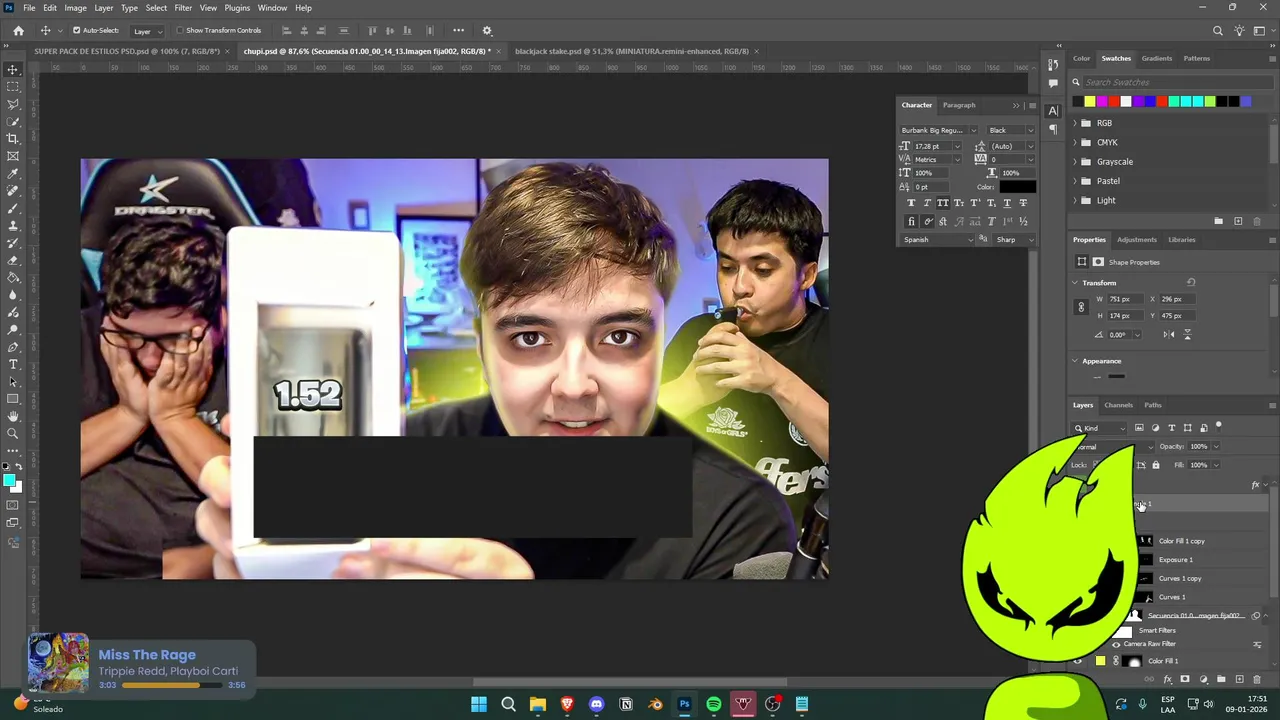Select the Eraser tool
The height and width of the screenshot is (720, 1280).
tap(13, 260)
